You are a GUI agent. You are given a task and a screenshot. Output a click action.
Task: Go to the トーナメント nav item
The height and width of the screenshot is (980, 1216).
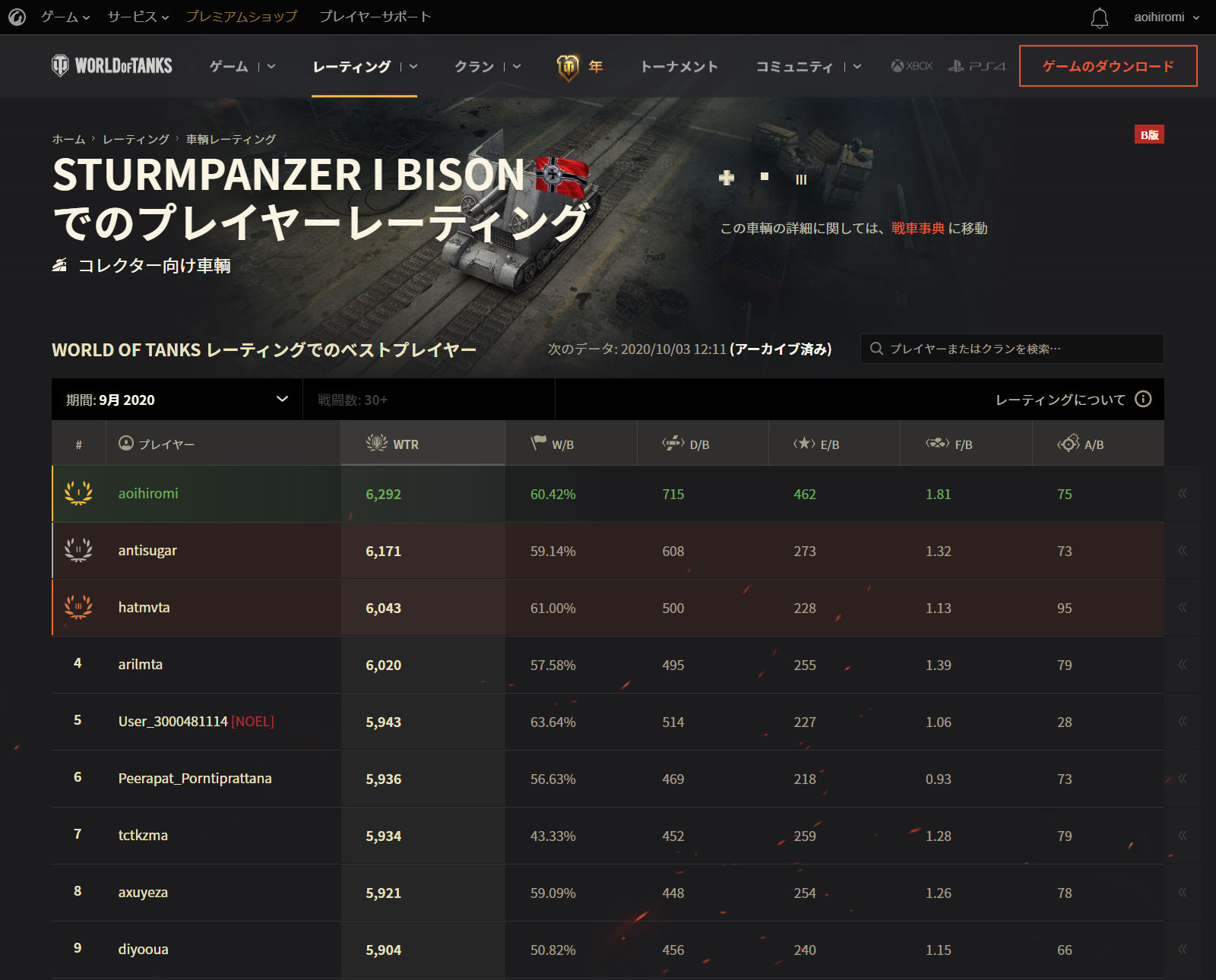pos(679,67)
